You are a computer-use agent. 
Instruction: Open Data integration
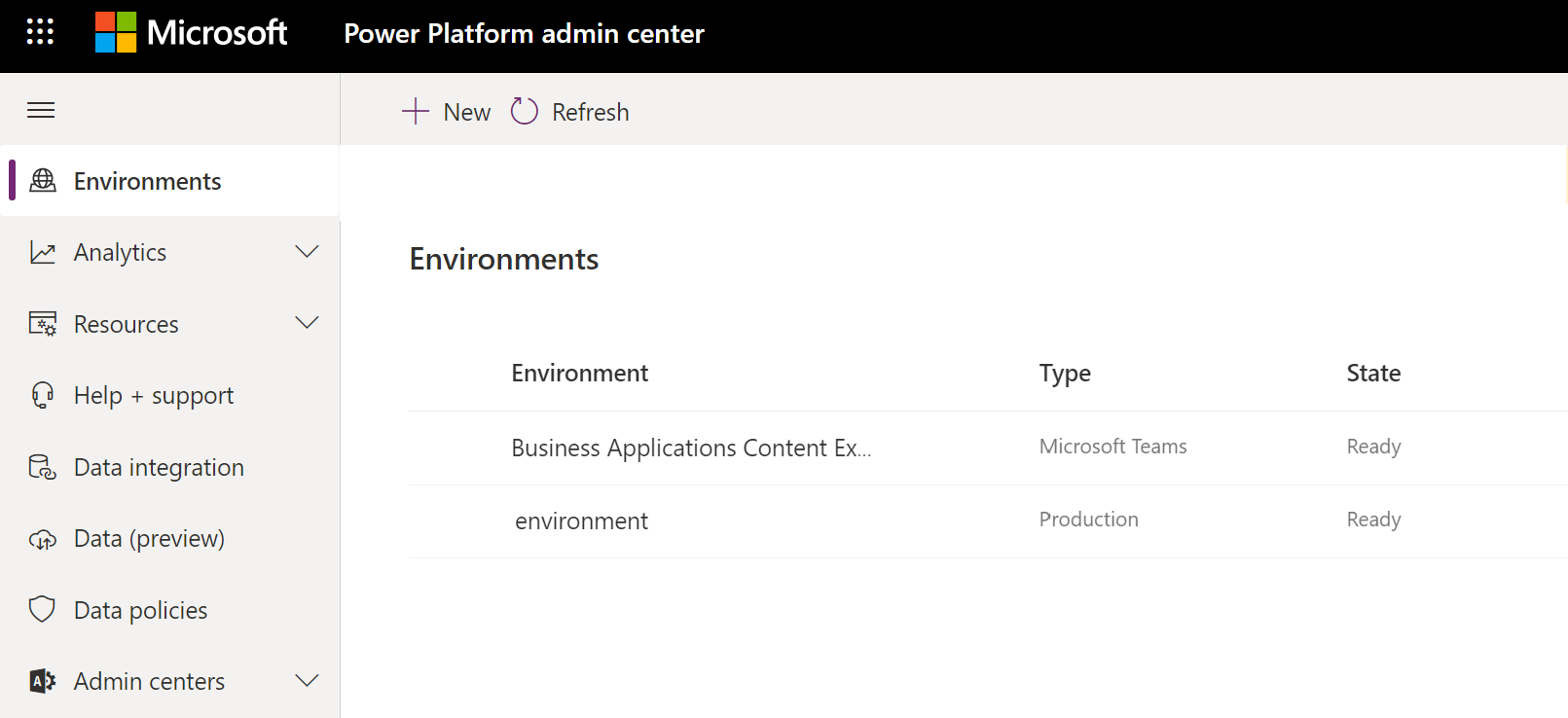169,467
